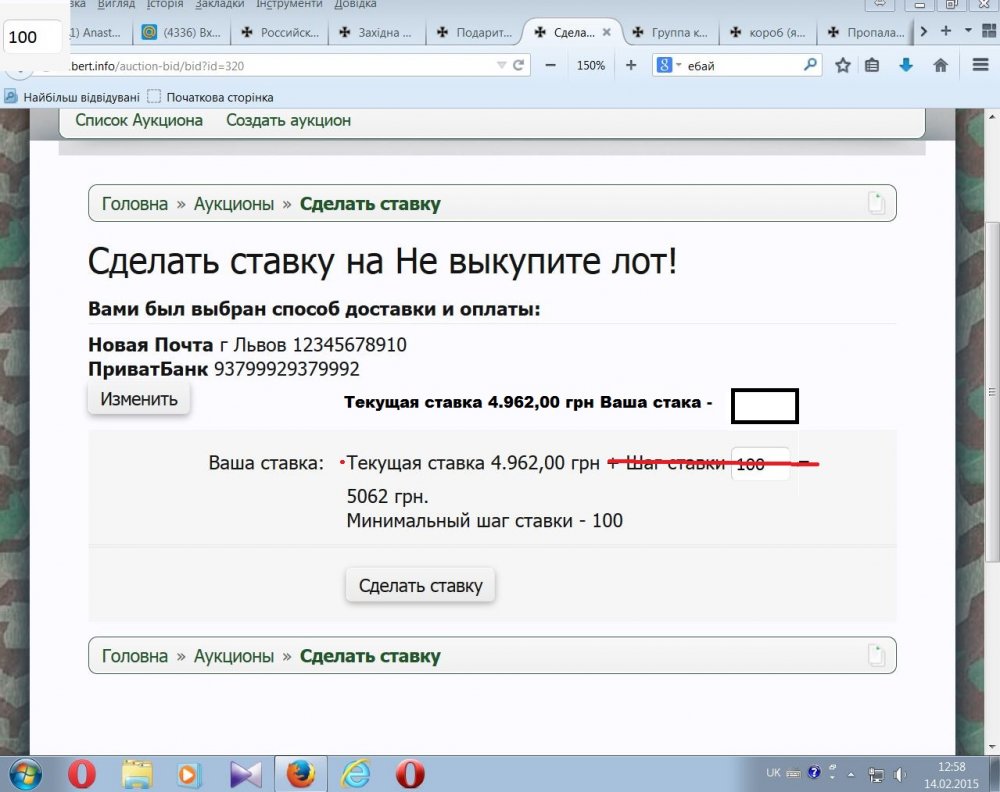Follow the 'Аукционы' breadcrumb link at top
Viewport: 1000px width, 792px height.
(233, 204)
